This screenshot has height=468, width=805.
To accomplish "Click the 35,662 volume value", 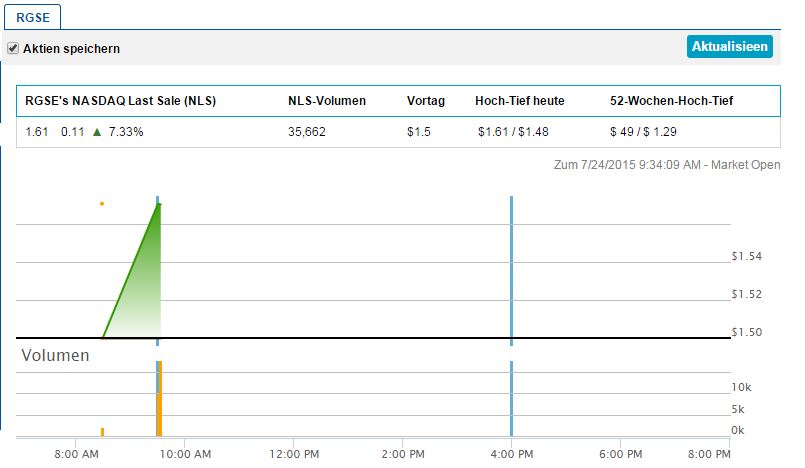I will [x=307, y=131].
